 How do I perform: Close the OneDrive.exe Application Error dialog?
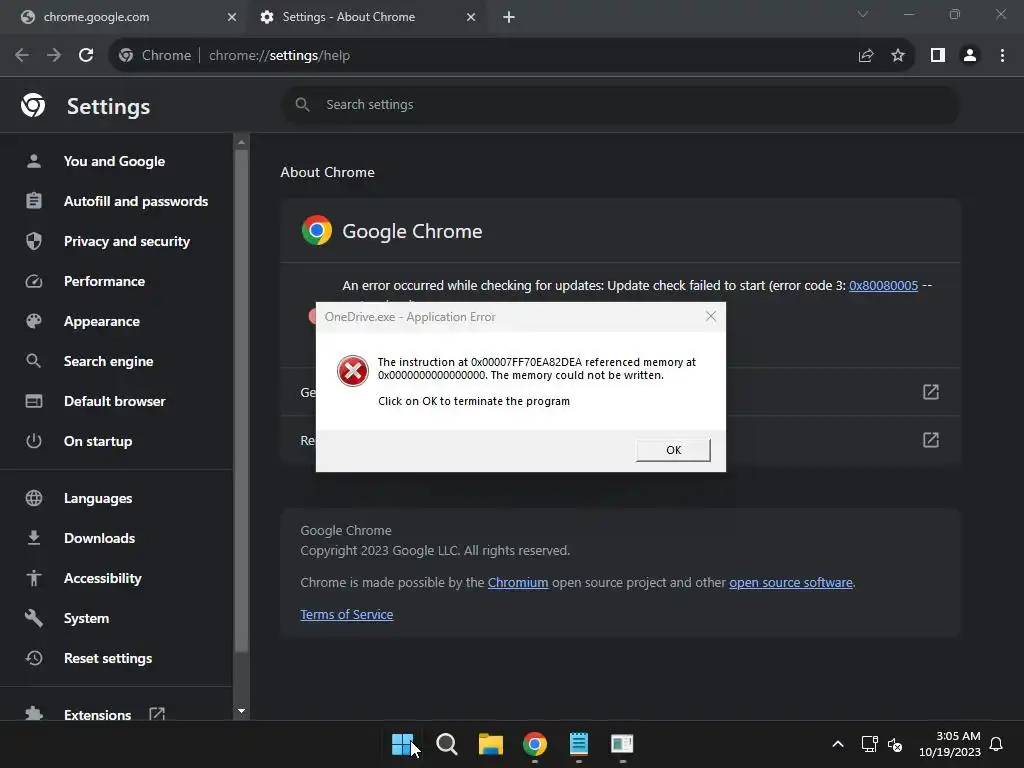coord(711,317)
